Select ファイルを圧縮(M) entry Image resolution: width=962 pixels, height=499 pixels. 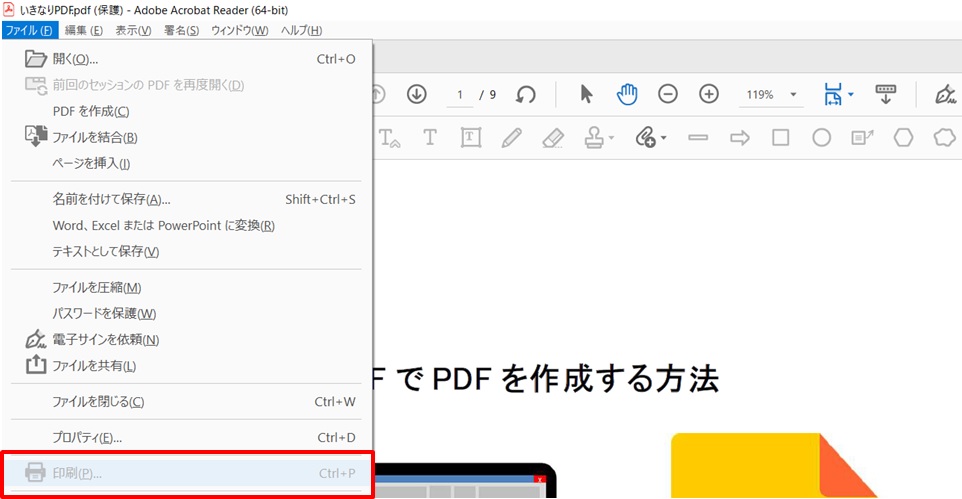coord(185,287)
